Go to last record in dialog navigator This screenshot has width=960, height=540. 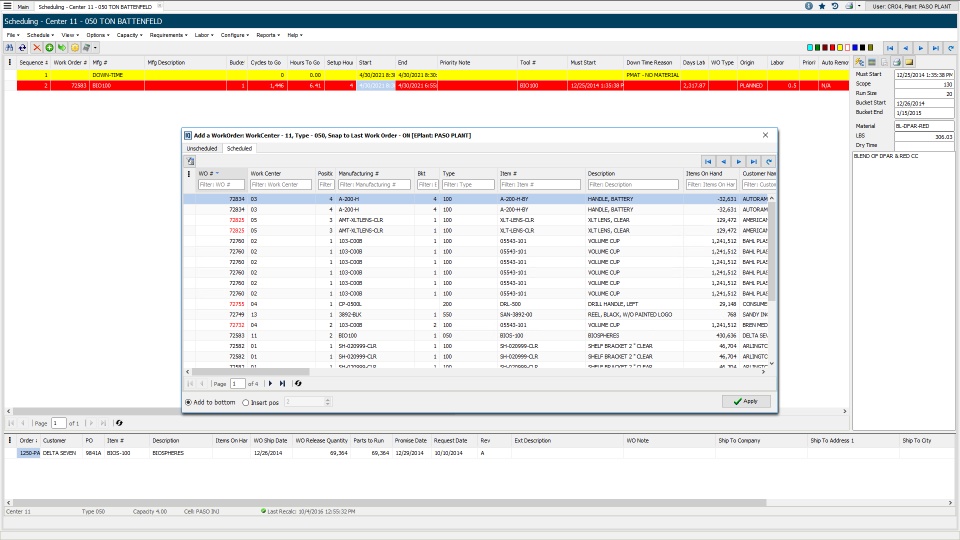tap(754, 162)
